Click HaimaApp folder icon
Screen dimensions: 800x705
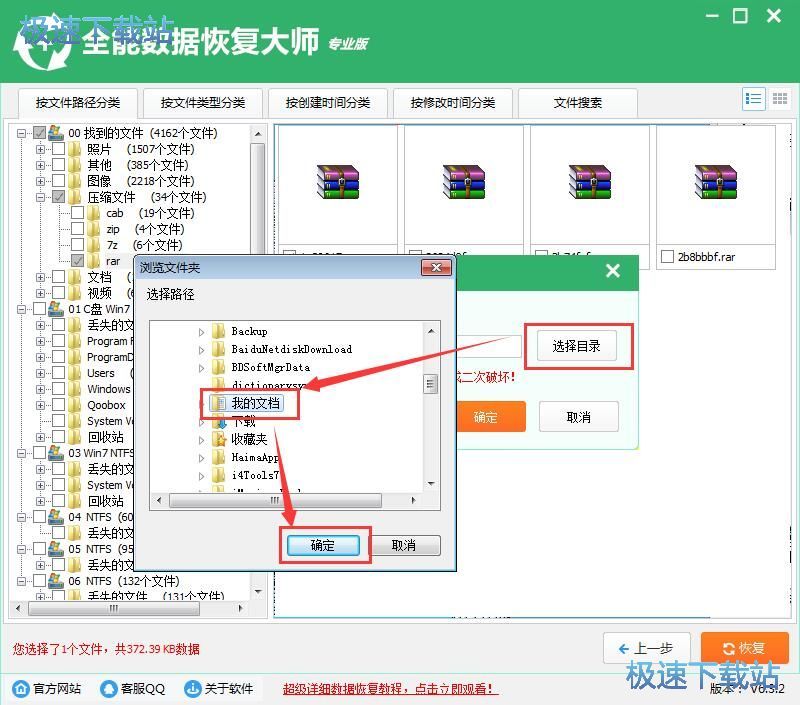coord(219,457)
